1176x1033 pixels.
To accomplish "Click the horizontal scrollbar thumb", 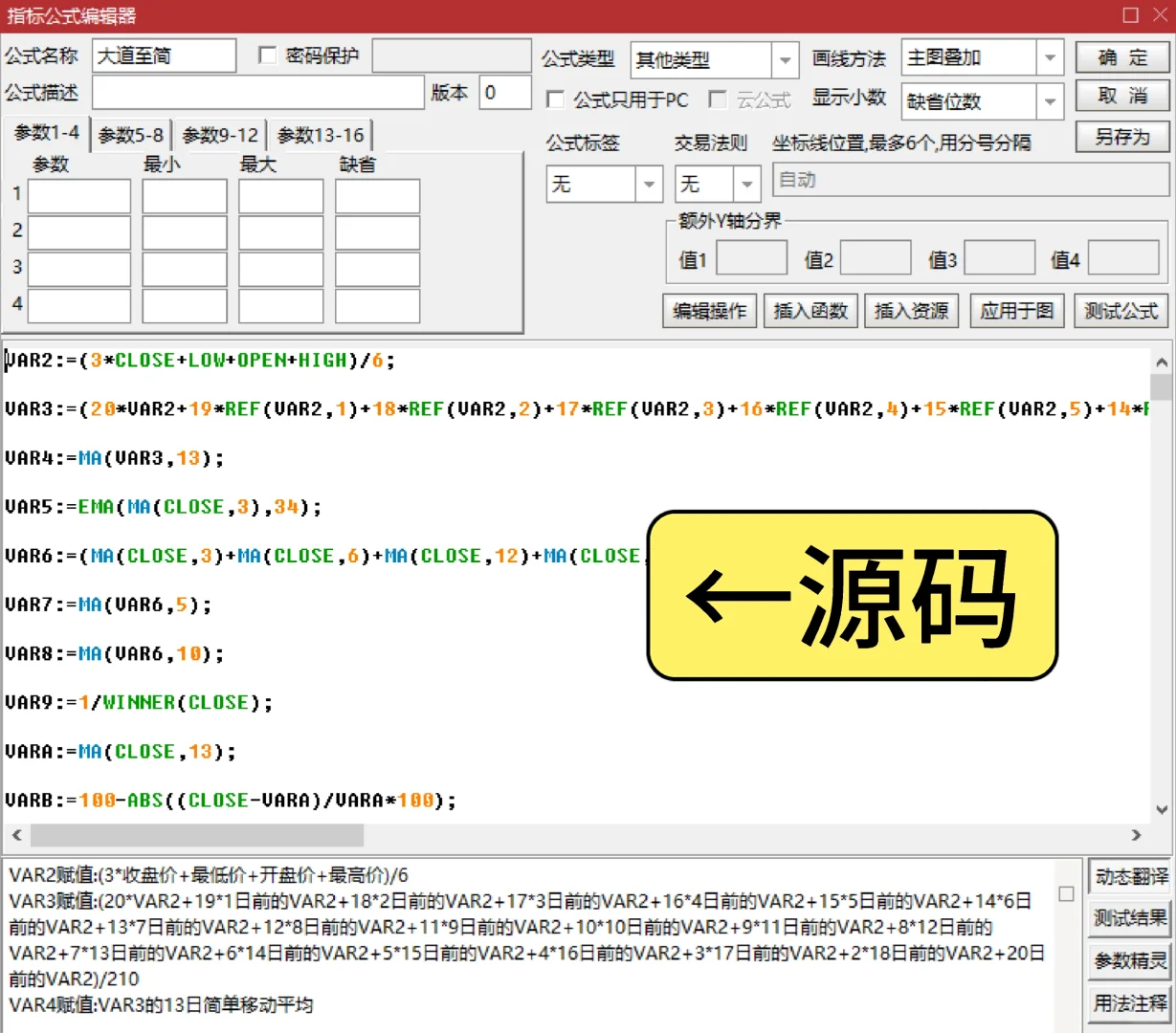I will (x=197, y=835).
